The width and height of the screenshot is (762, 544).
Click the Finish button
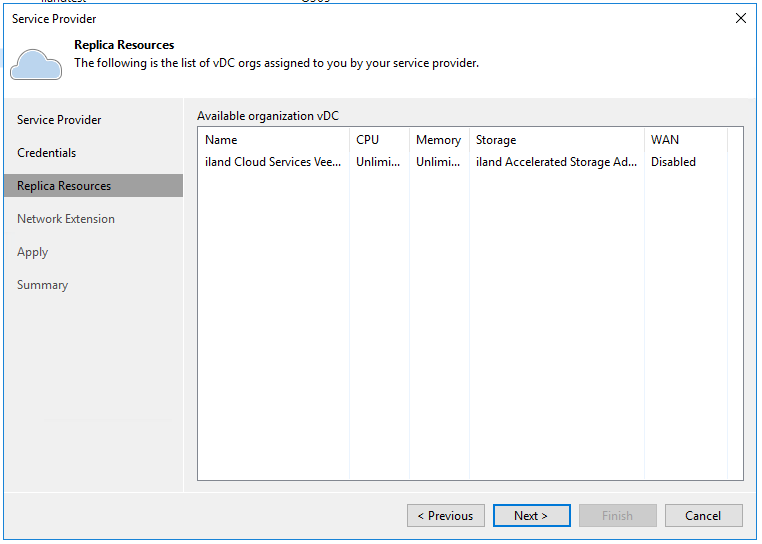coord(617,516)
